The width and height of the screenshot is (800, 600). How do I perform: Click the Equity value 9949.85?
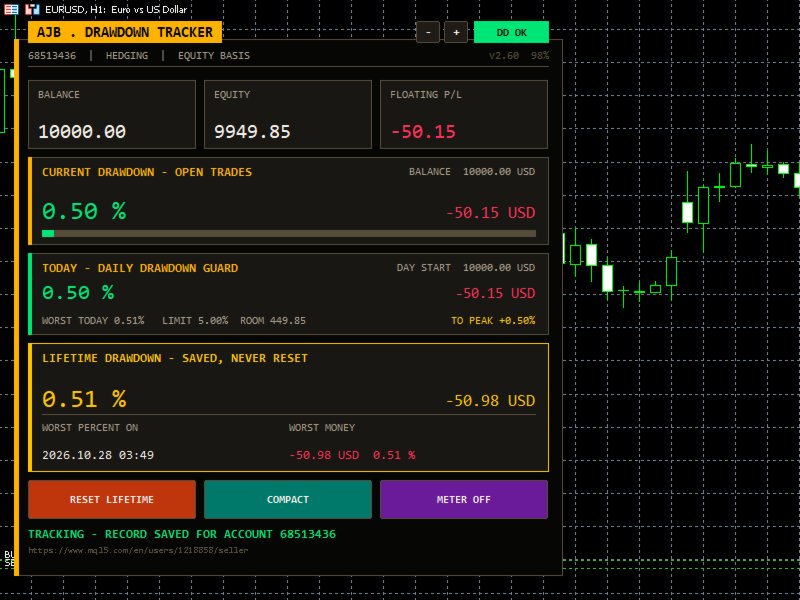(252, 132)
